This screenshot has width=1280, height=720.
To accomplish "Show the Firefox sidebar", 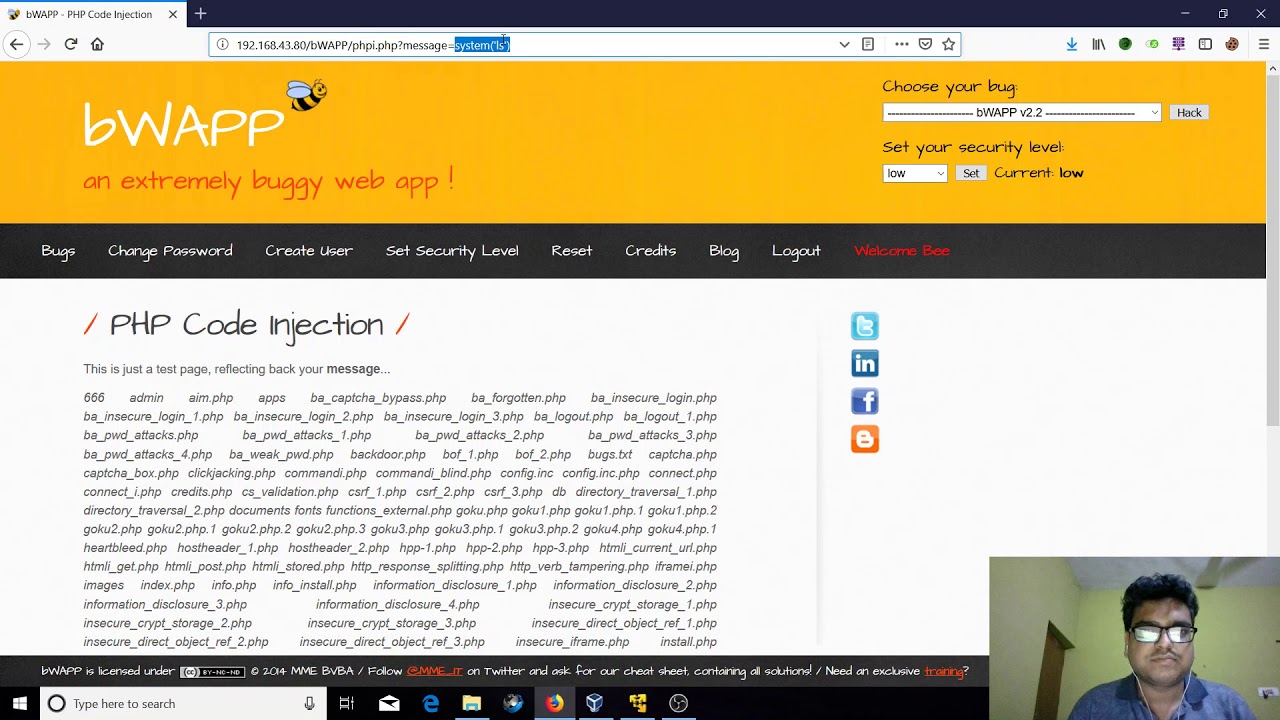I will [x=1205, y=44].
